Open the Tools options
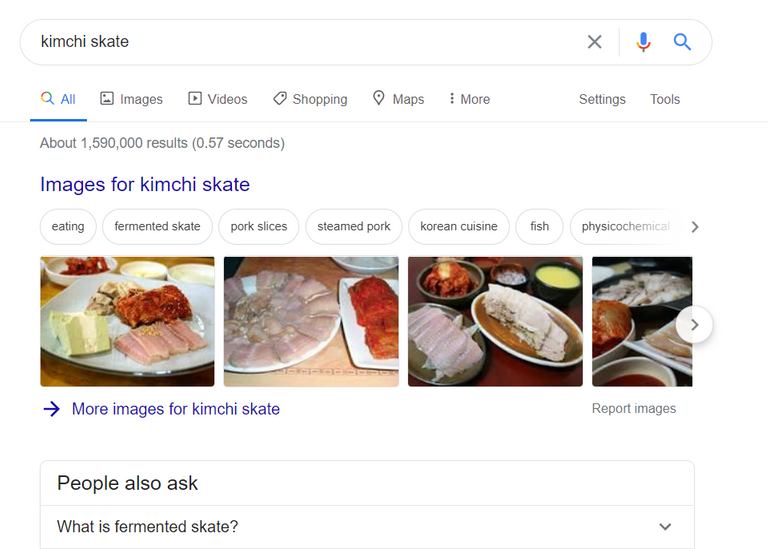Viewport: 768px width, 549px height. (x=665, y=99)
